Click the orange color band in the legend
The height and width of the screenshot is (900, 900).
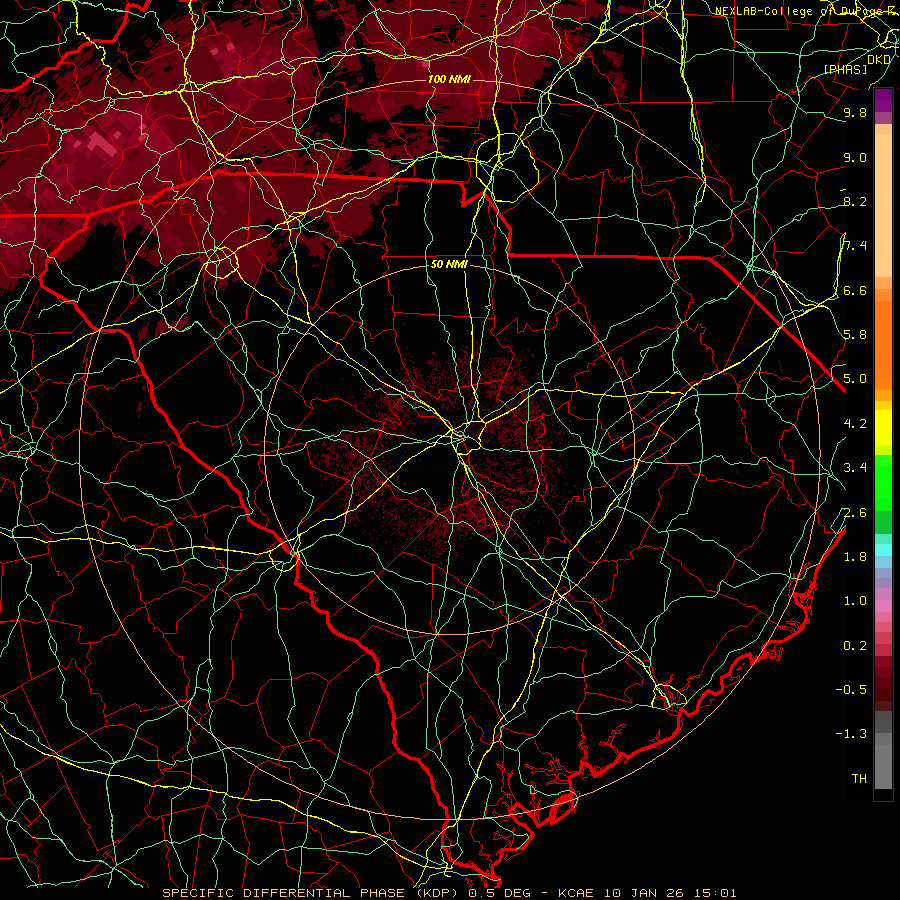point(883,344)
